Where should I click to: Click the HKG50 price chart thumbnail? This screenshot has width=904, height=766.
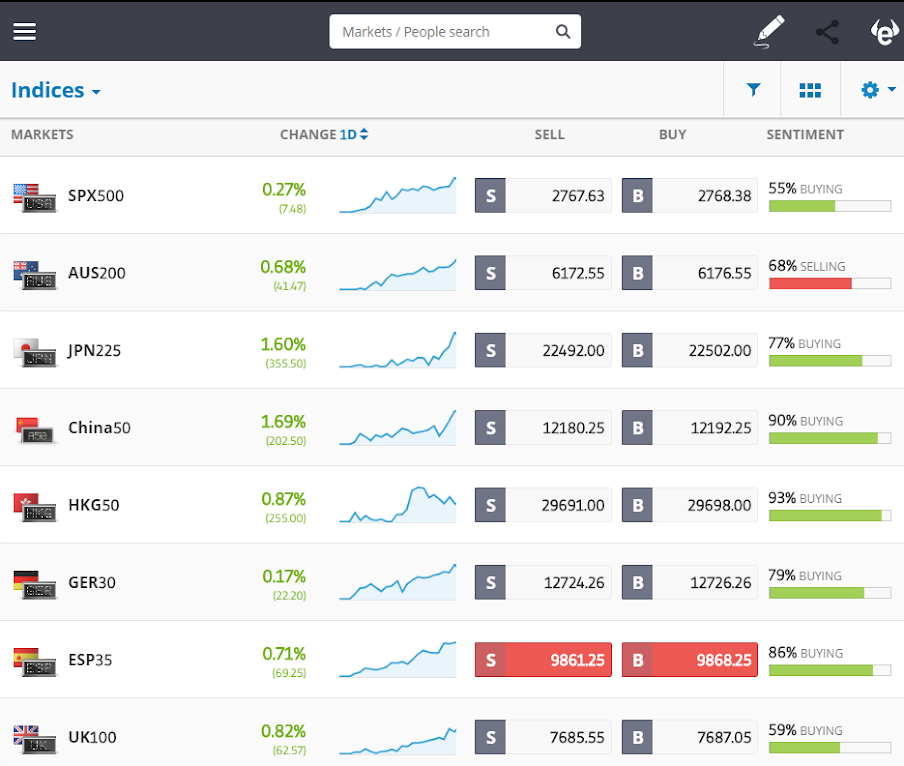398,505
